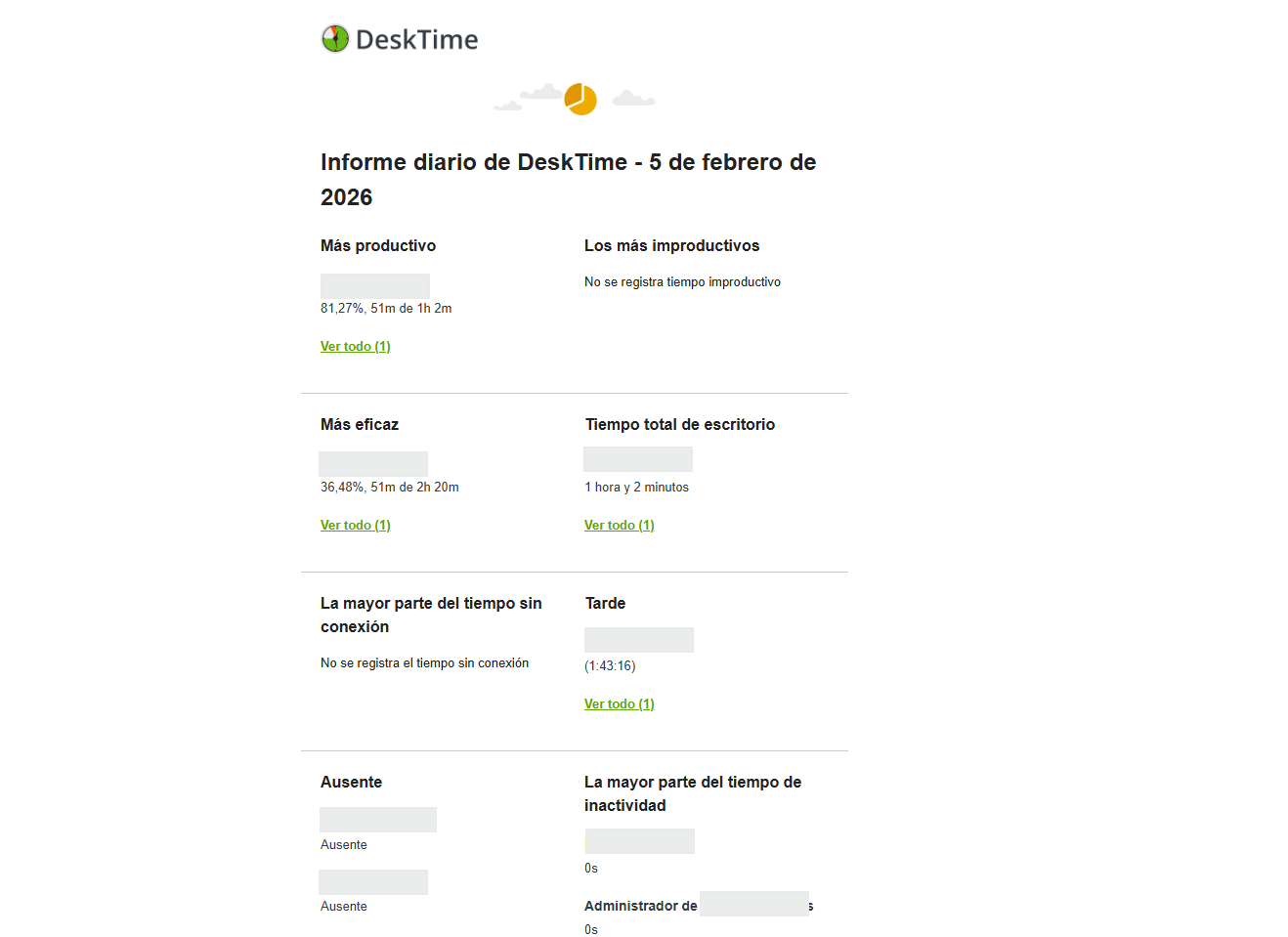
Task: Click the DeskTime clock logo icon
Action: point(335,39)
